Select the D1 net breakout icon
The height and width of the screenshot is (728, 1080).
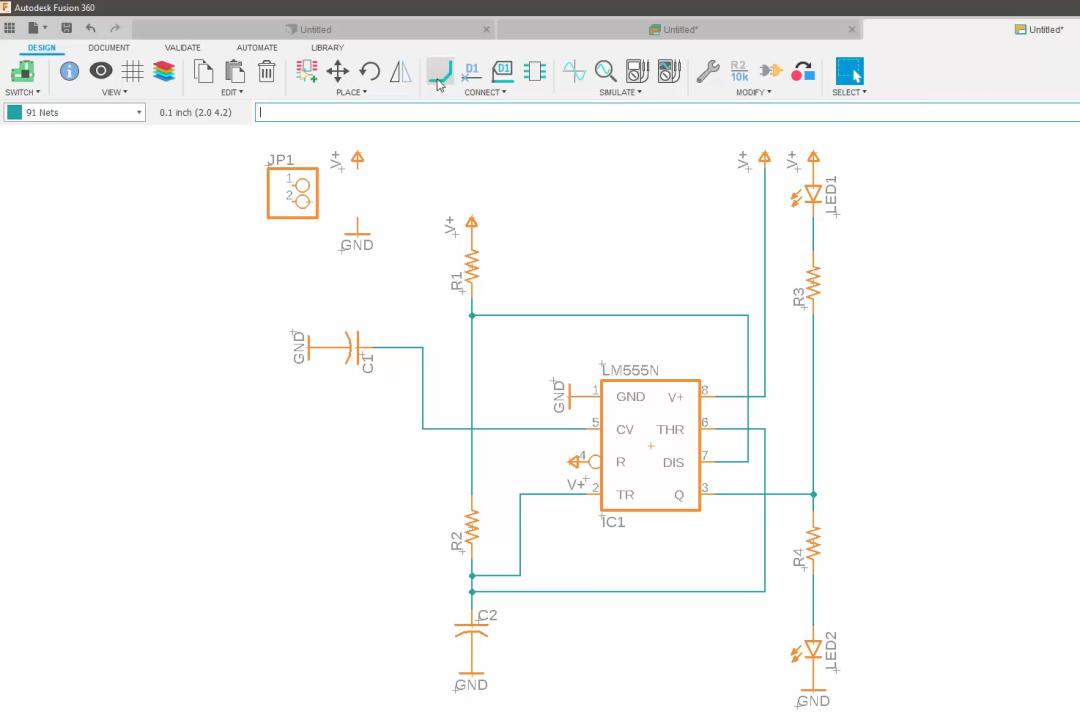click(471, 72)
